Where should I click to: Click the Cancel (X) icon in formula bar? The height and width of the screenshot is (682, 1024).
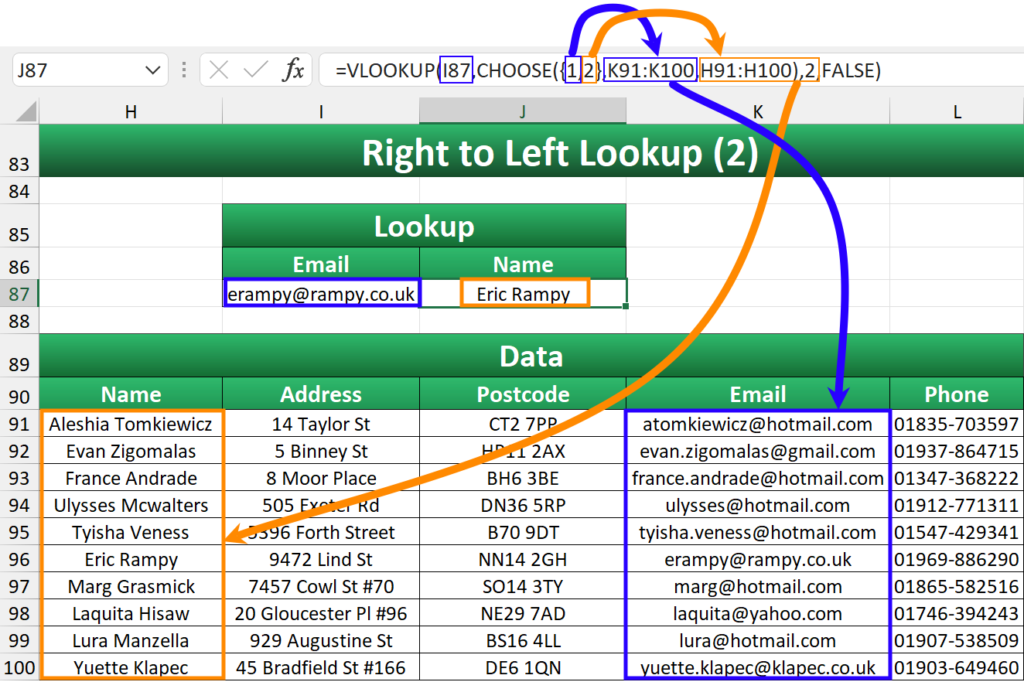[x=220, y=70]
